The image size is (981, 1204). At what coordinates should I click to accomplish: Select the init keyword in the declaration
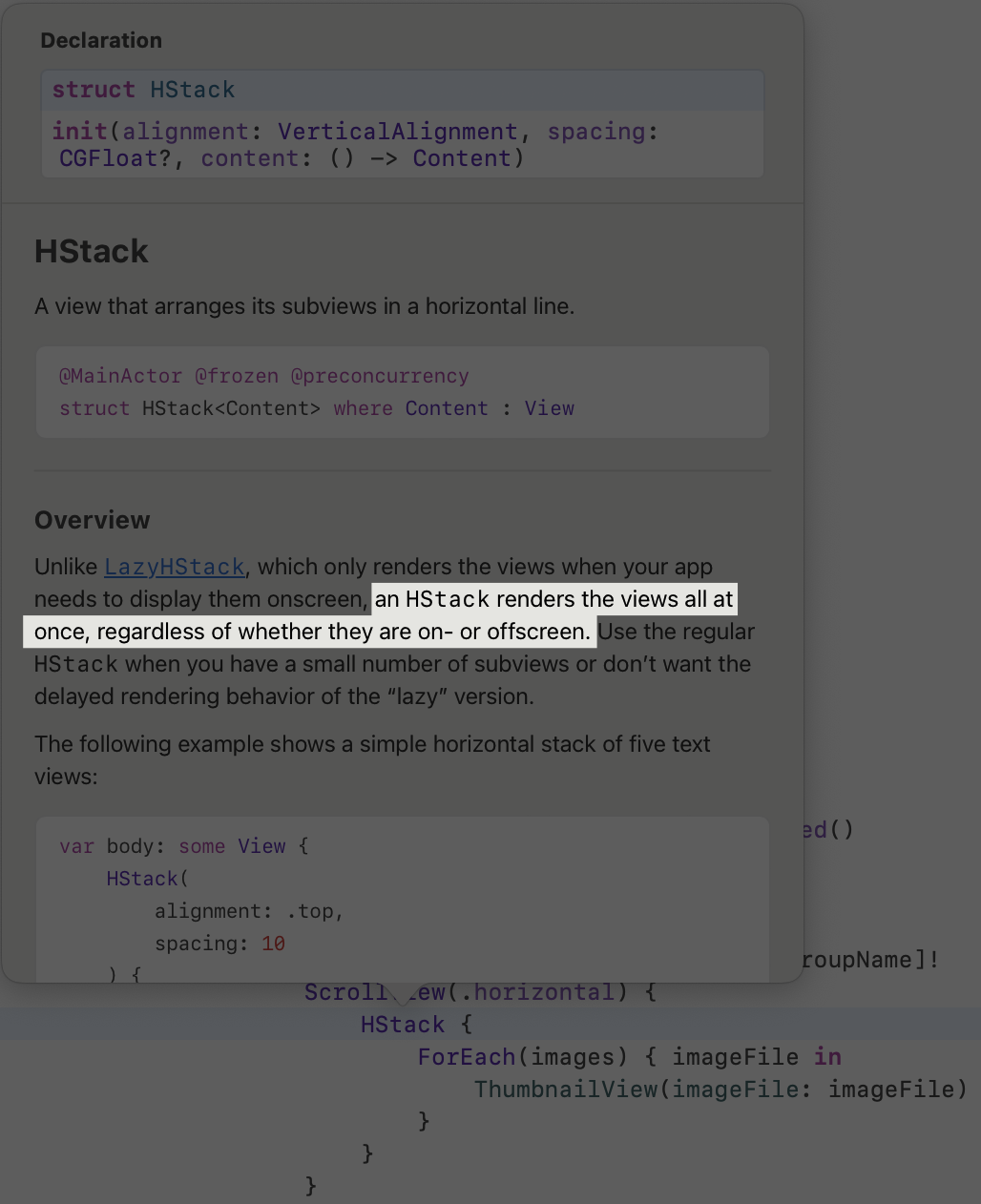click(x=80, y=131)
